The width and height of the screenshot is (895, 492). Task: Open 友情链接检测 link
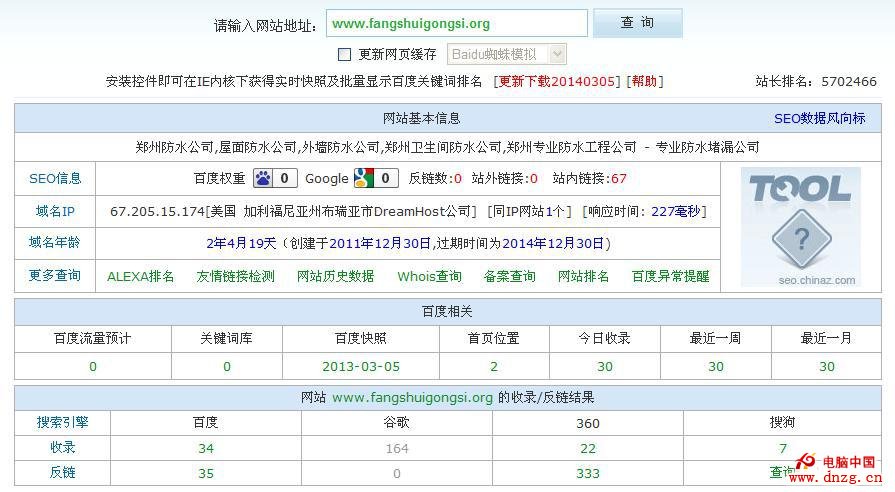(235, 276)
